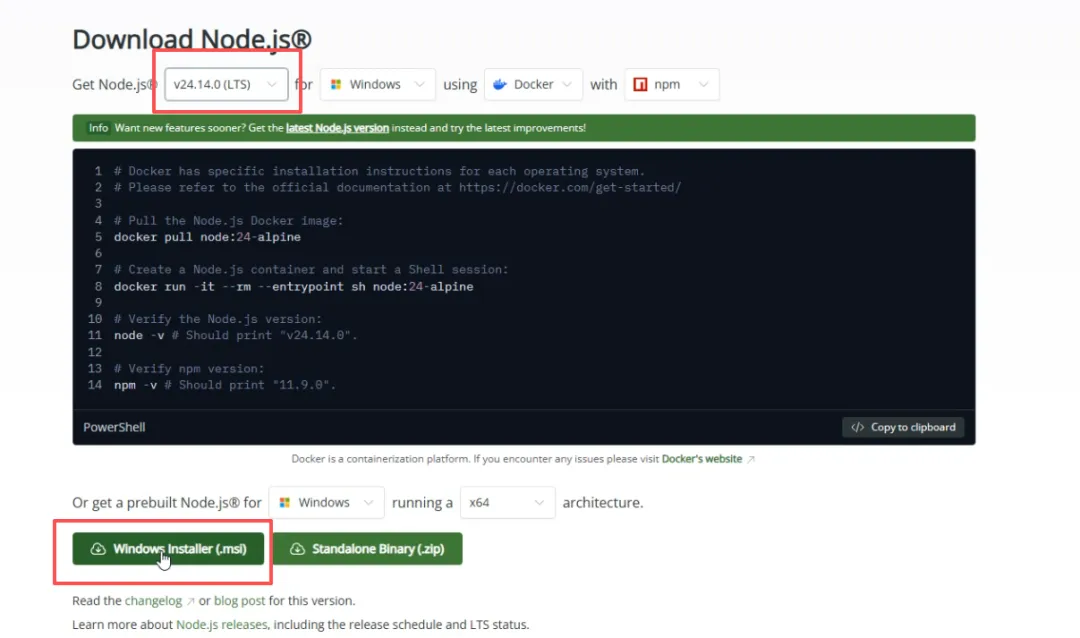Click the Info badge in green banner
The width and height of the screenshot is (1080, 638).
98,128
